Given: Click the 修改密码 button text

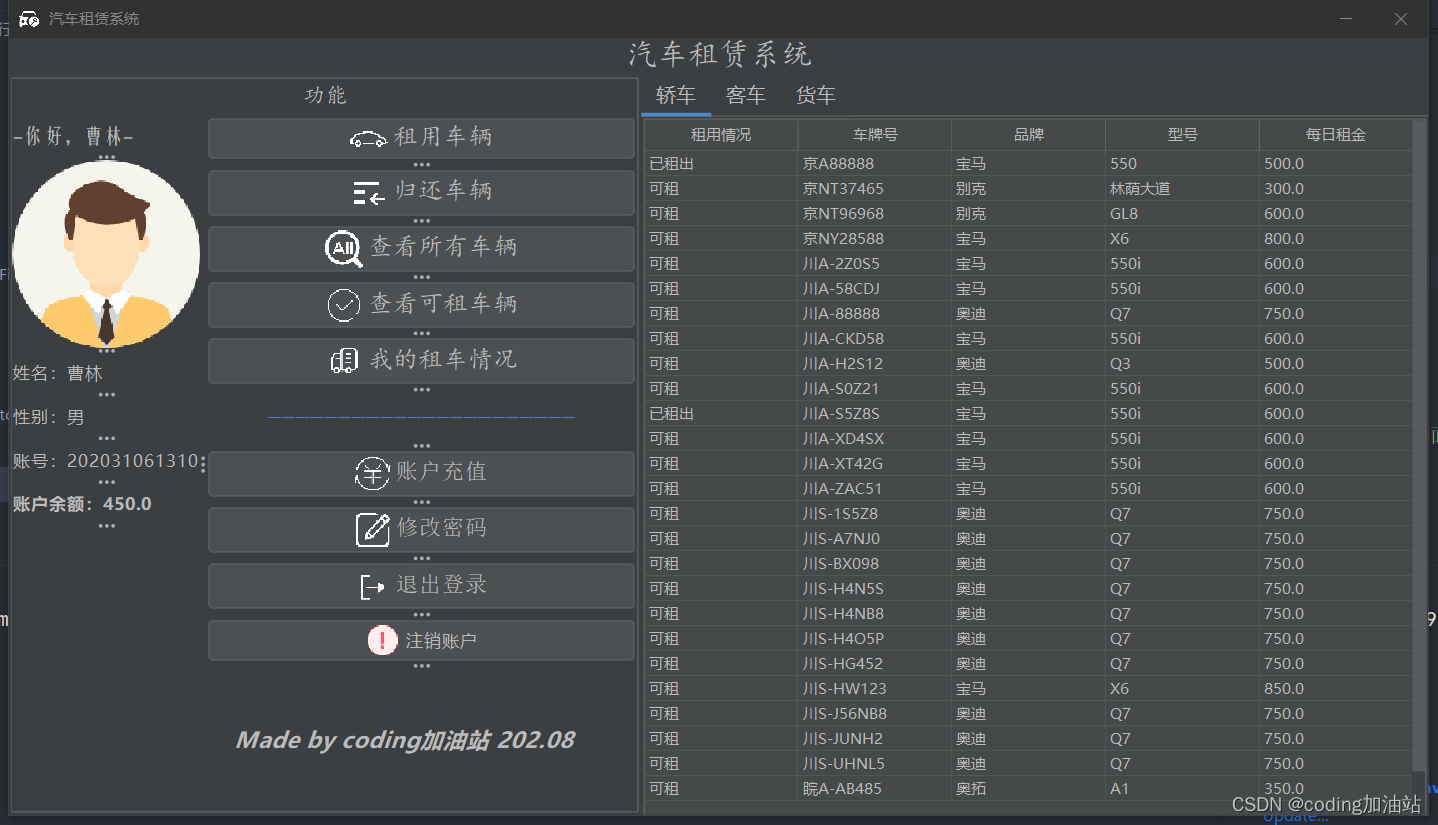Looking at the screenshot, I should (442, 528).
